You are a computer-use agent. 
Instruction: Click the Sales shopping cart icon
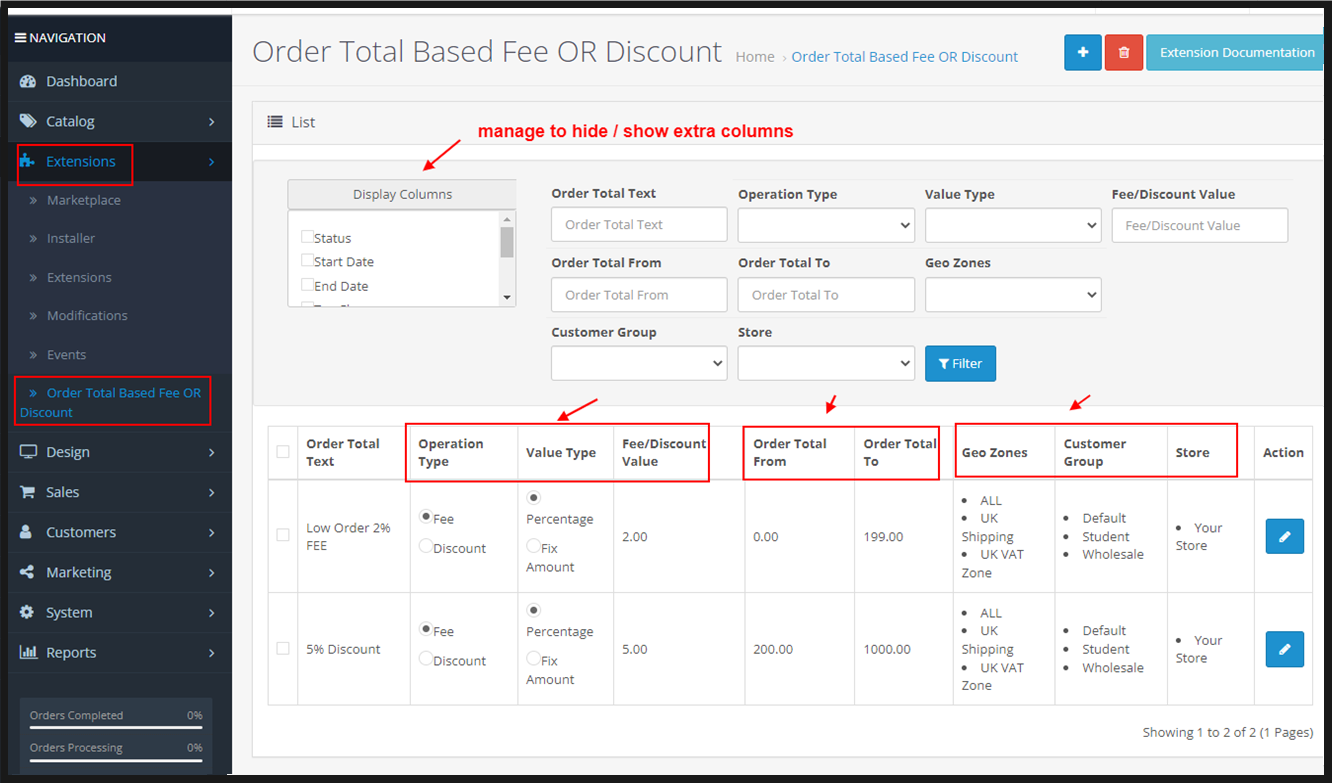coord(28,492)
